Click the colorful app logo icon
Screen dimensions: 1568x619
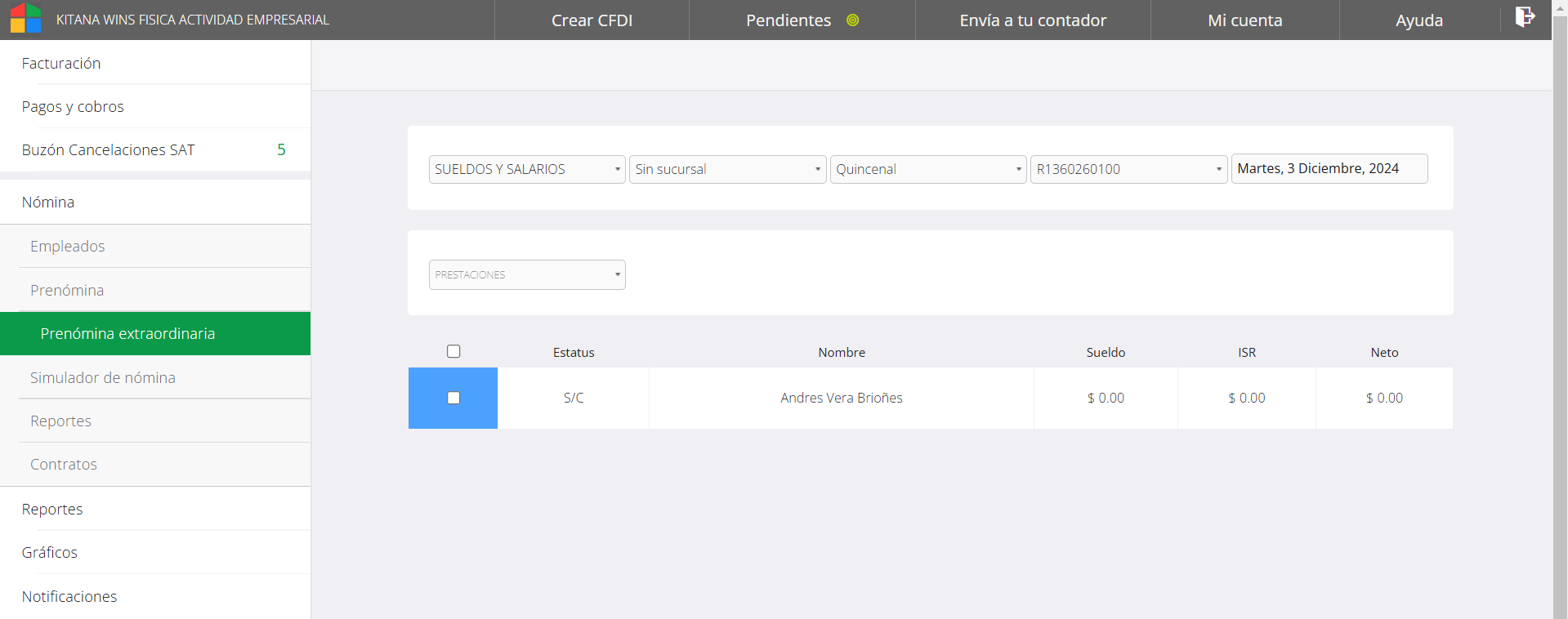25,19
